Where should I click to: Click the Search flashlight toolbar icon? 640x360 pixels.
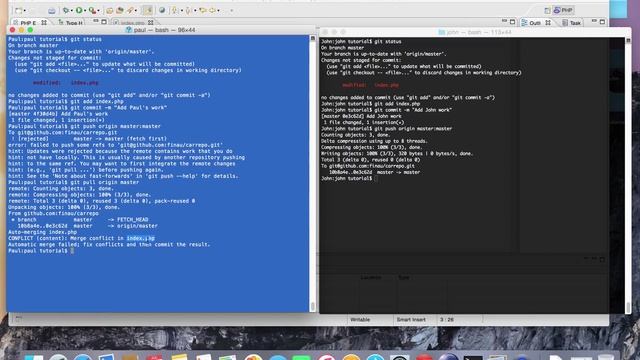(x=130, y=10)
